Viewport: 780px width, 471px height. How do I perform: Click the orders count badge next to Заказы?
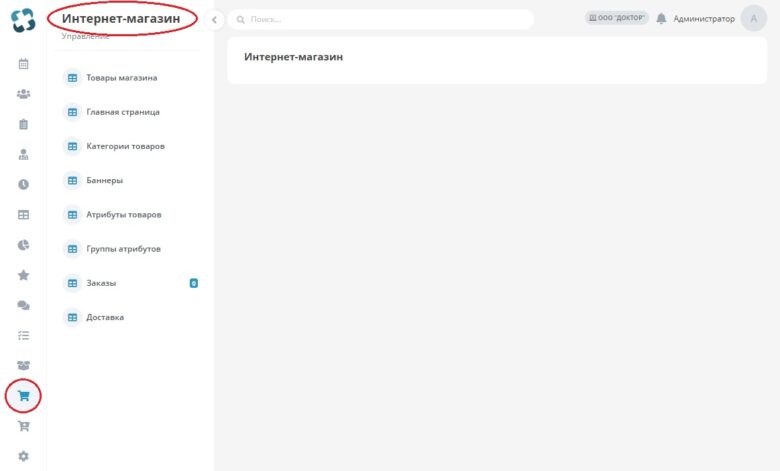tap(194, 283)
